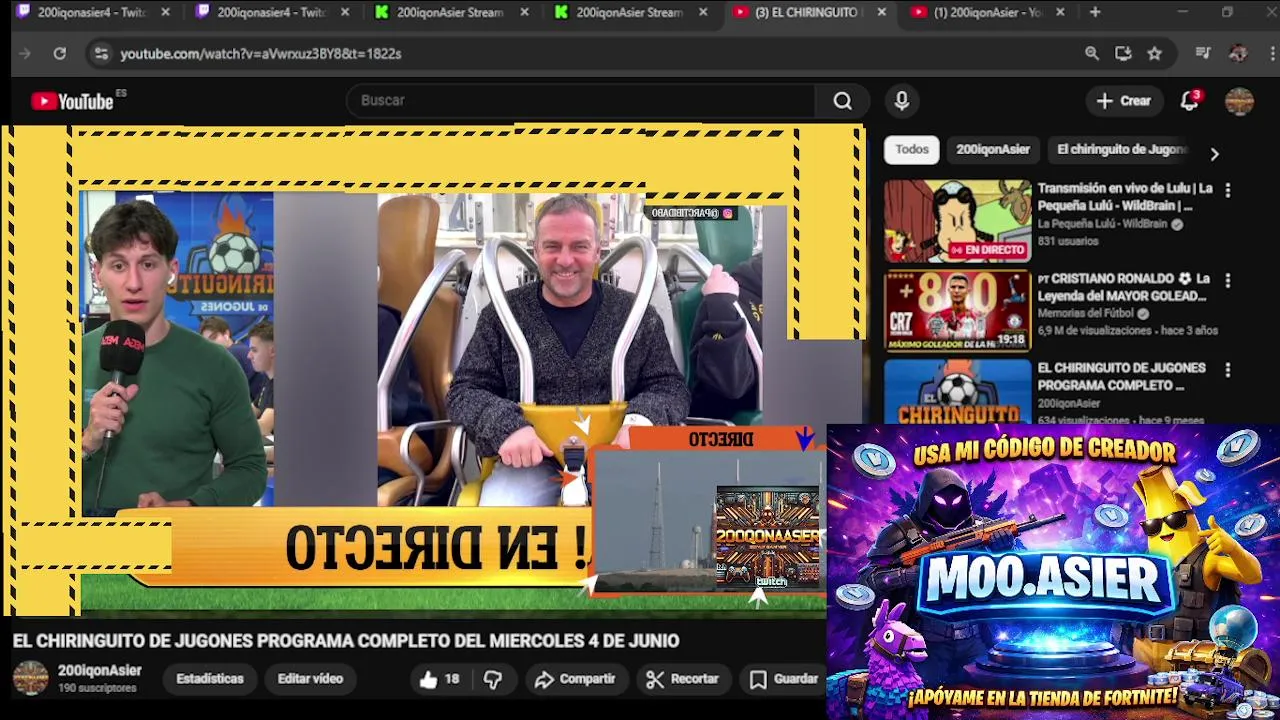Switch to second 200iqonasier4 Twitch tab
The image size is (1280, 720).
271,13
